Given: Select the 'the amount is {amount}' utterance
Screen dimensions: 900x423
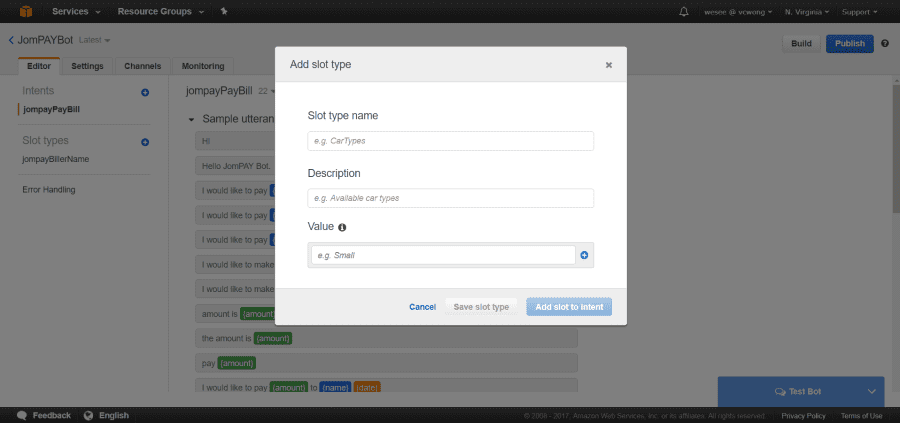Looking at the screenshot, I should pyautogui.click(x=386, y=339).
